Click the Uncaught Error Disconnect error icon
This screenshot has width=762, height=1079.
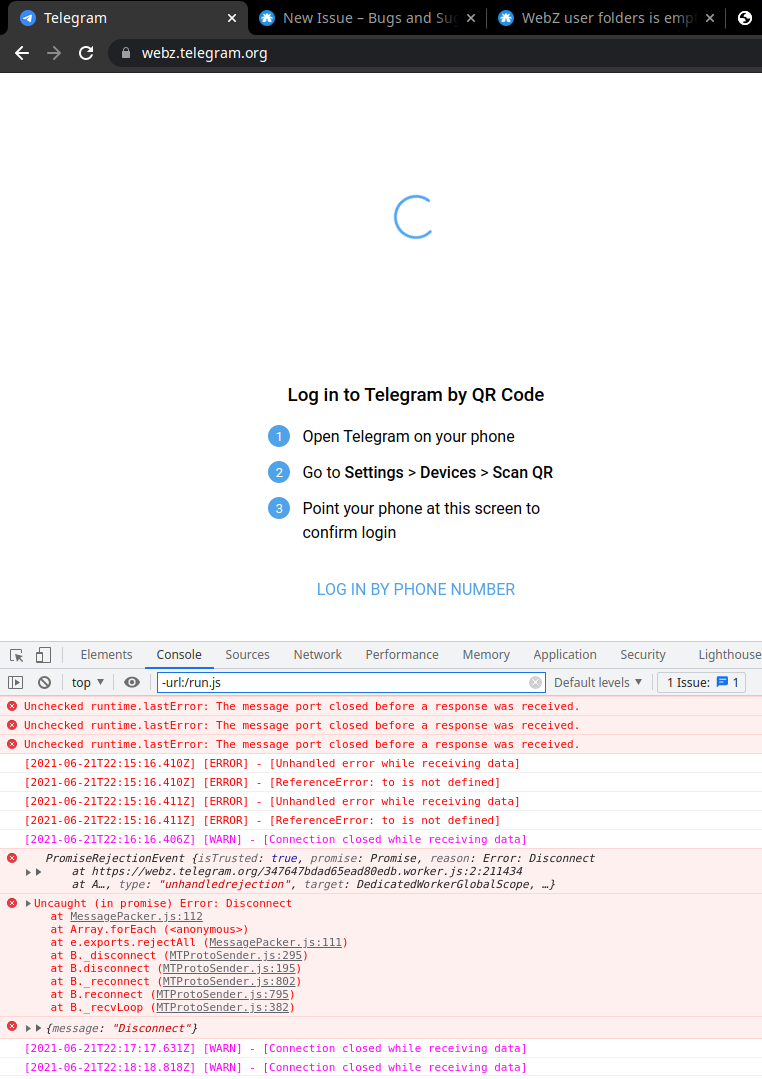[12, 903]
